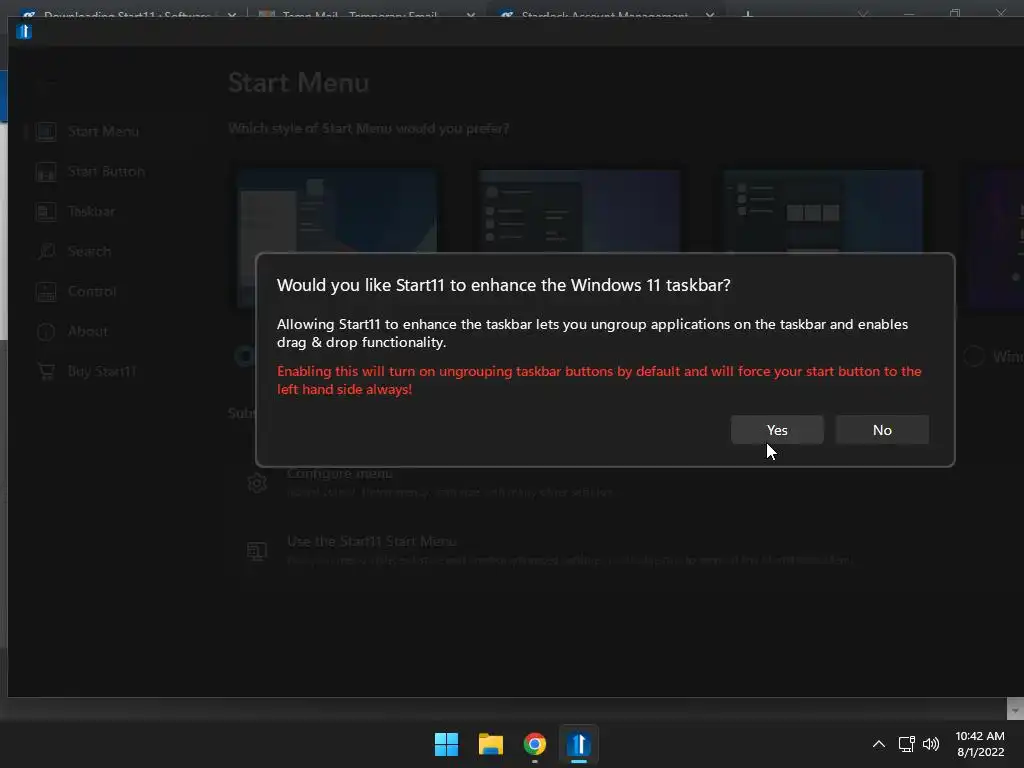This screenshot has width=1024, height=768.
Task: Click the Start Menu sidebar icon
Action: click(x=46, y=131)
